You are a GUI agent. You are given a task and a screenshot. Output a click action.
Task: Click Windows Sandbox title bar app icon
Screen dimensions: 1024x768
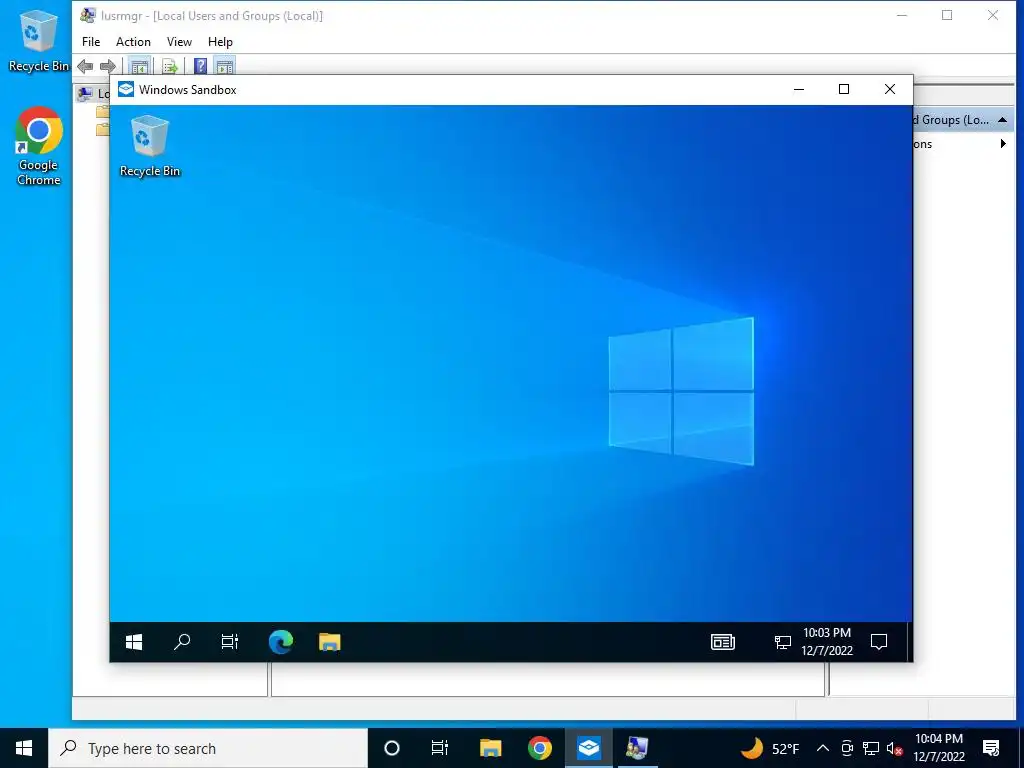[x=126, y=89]
